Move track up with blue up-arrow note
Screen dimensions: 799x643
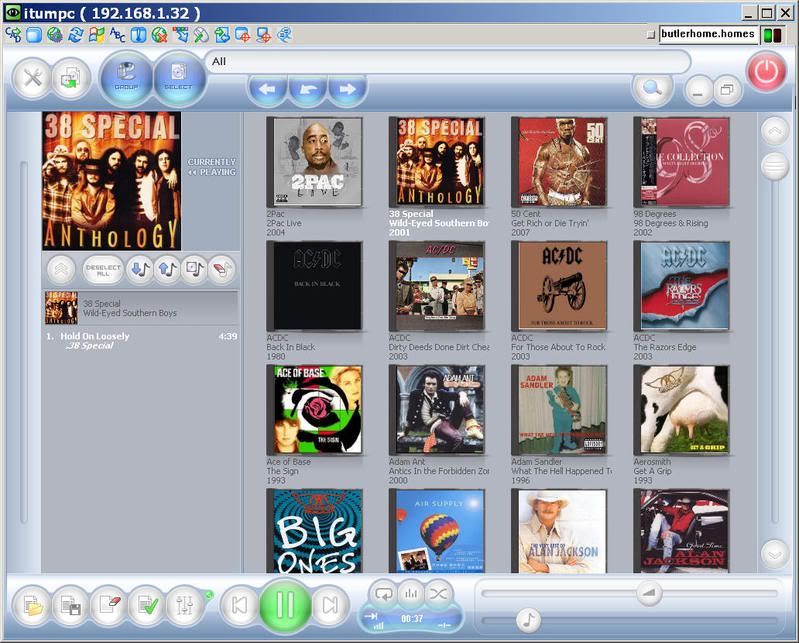pos(167,269)
